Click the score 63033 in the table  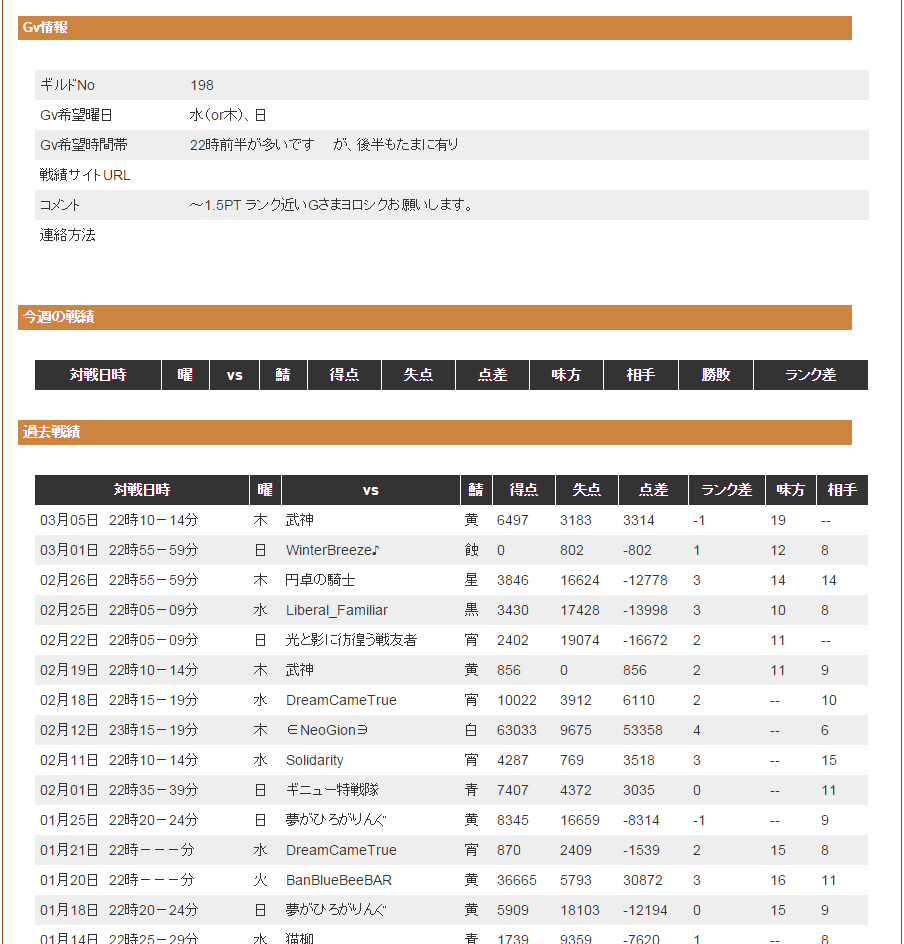[x=516, y=730]
